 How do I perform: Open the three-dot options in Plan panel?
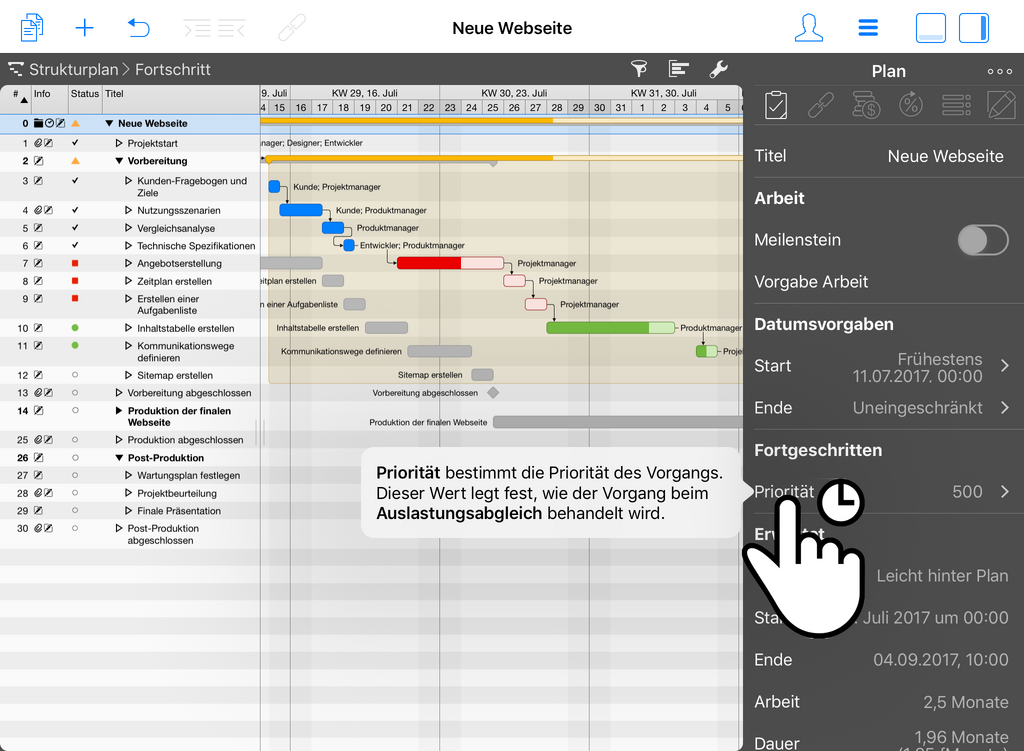point(999,71)
